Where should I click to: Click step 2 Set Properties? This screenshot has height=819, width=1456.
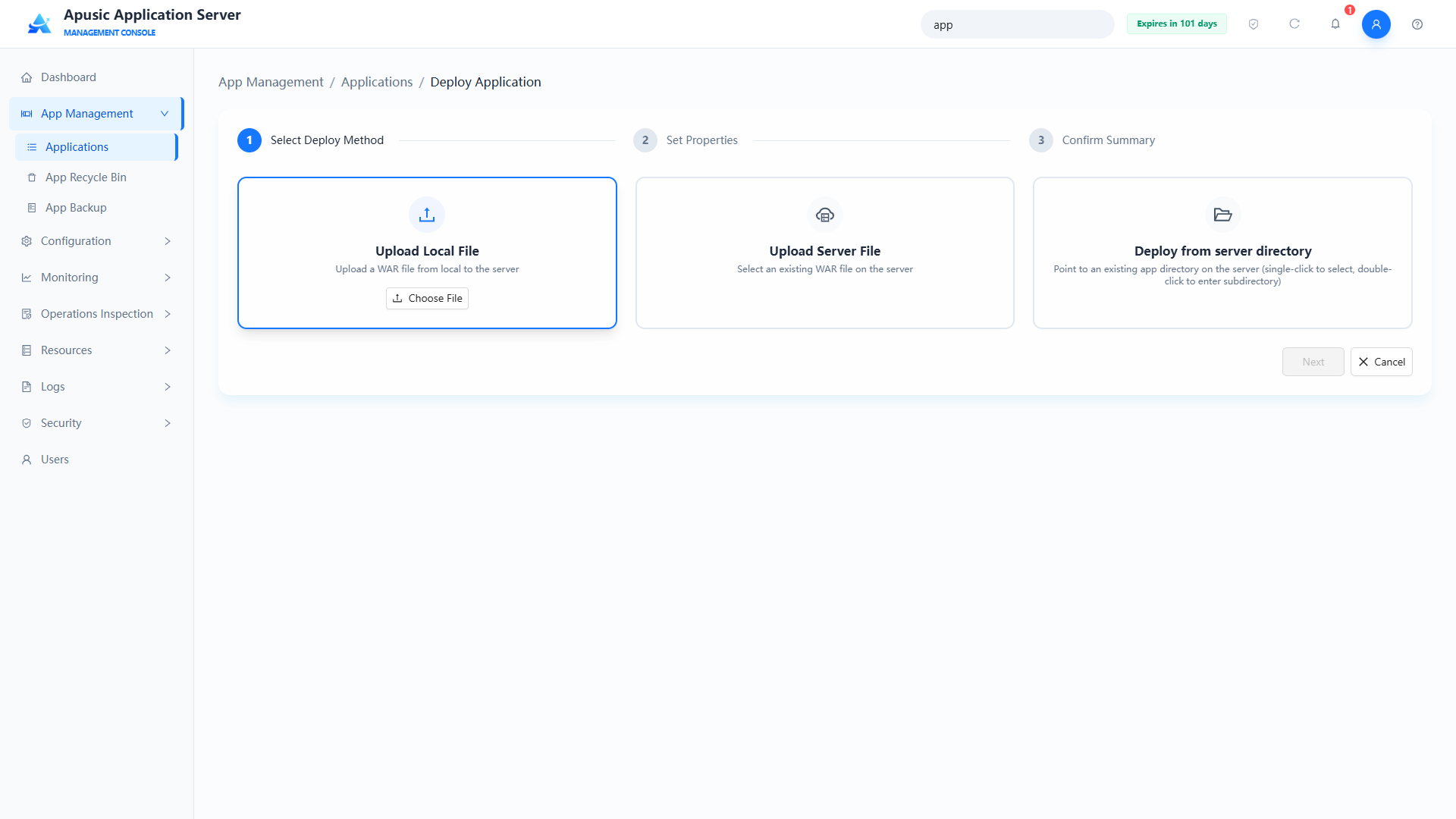click(686, 140)
